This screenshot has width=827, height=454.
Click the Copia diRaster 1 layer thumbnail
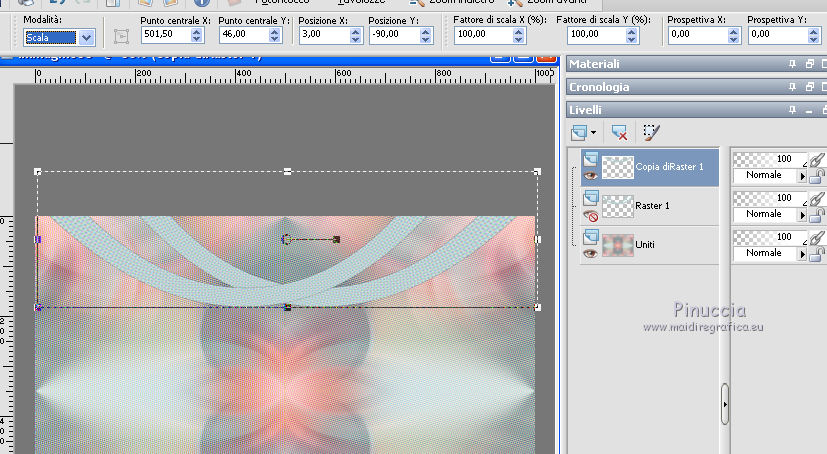click(618, 167)
